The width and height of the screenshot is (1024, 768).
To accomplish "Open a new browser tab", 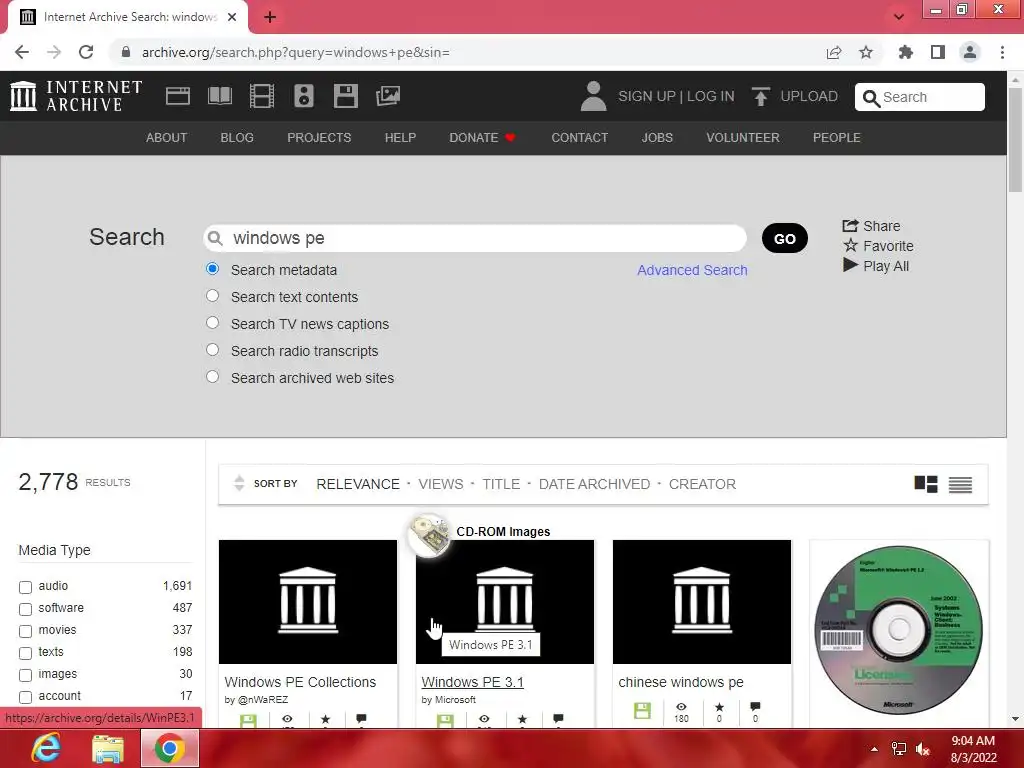I will 270,17.
